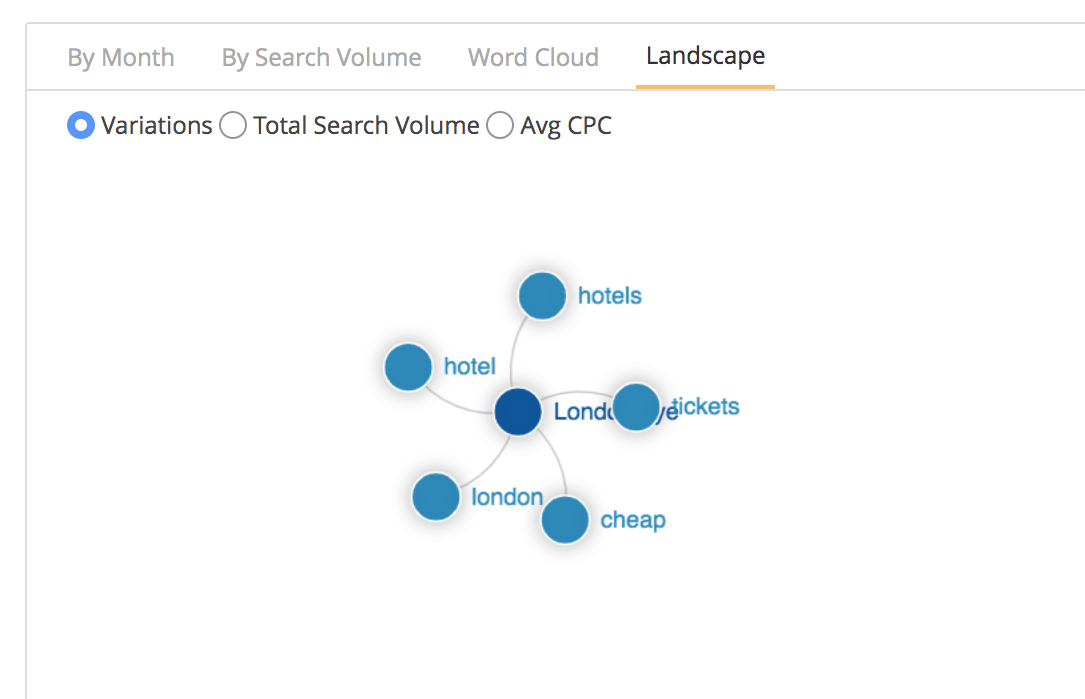Screen dimensions: 1085x699
Task: Click the dark central London node
Action: click(518, 411)
